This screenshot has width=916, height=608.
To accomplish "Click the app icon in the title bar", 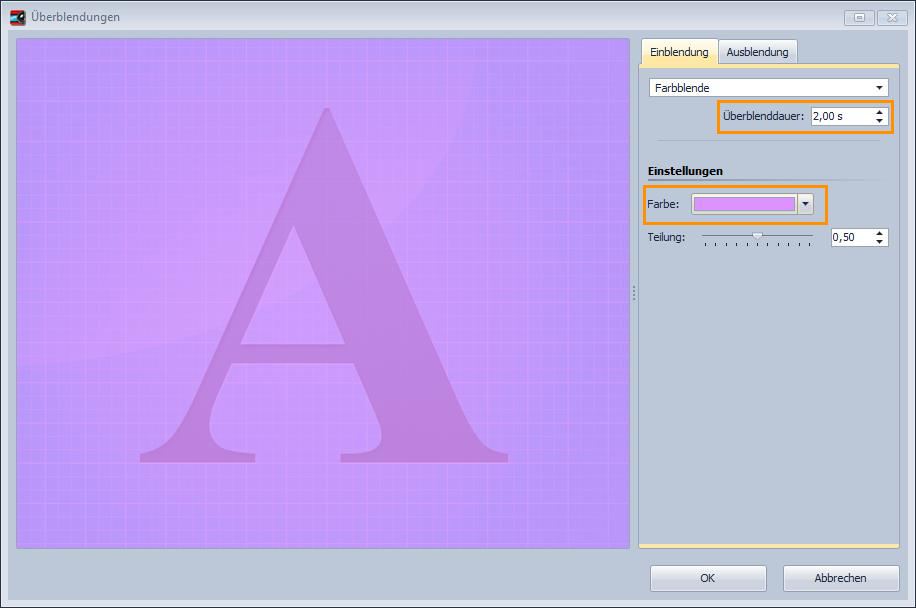I will click(x=17, y=17).
